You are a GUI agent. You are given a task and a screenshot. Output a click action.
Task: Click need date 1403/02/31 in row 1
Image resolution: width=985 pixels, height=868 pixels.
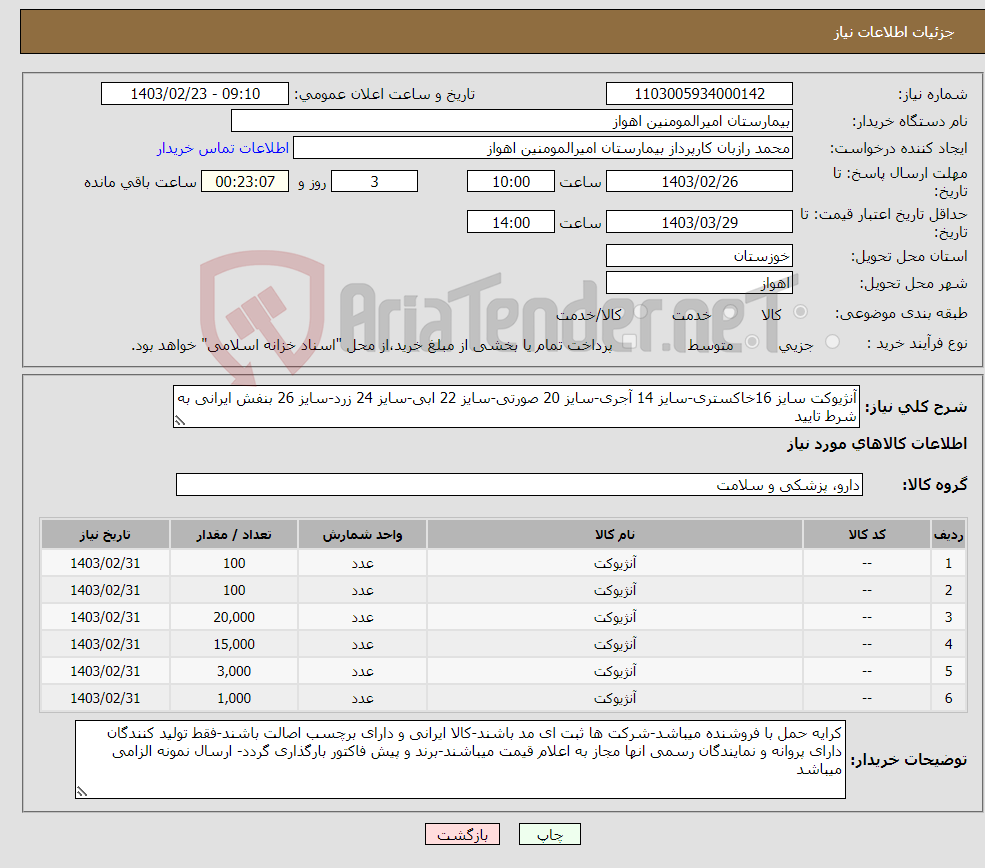pos(105,563)
